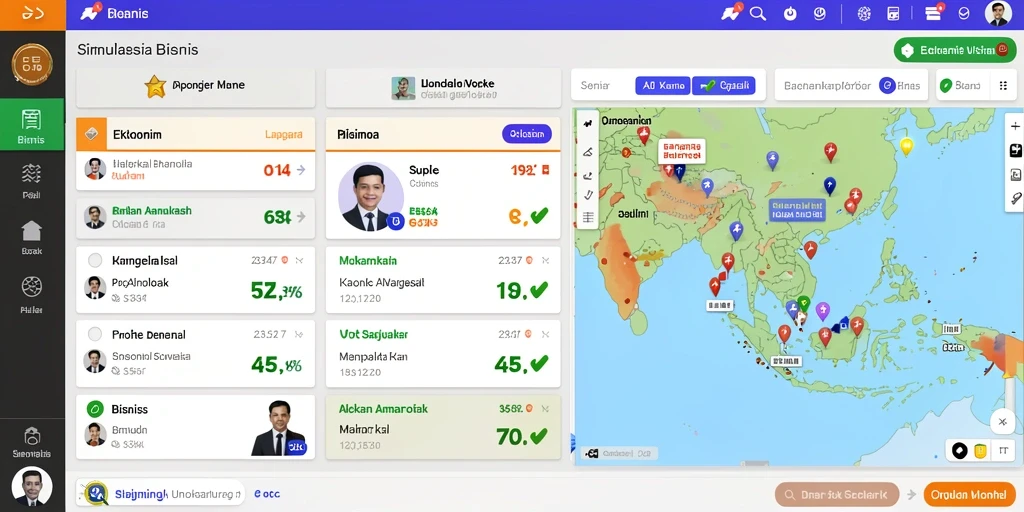Viewport: 1024px width, 512px height.
Task: Toggle the Kamgelralsal radio circle
Action: (95, 261)
